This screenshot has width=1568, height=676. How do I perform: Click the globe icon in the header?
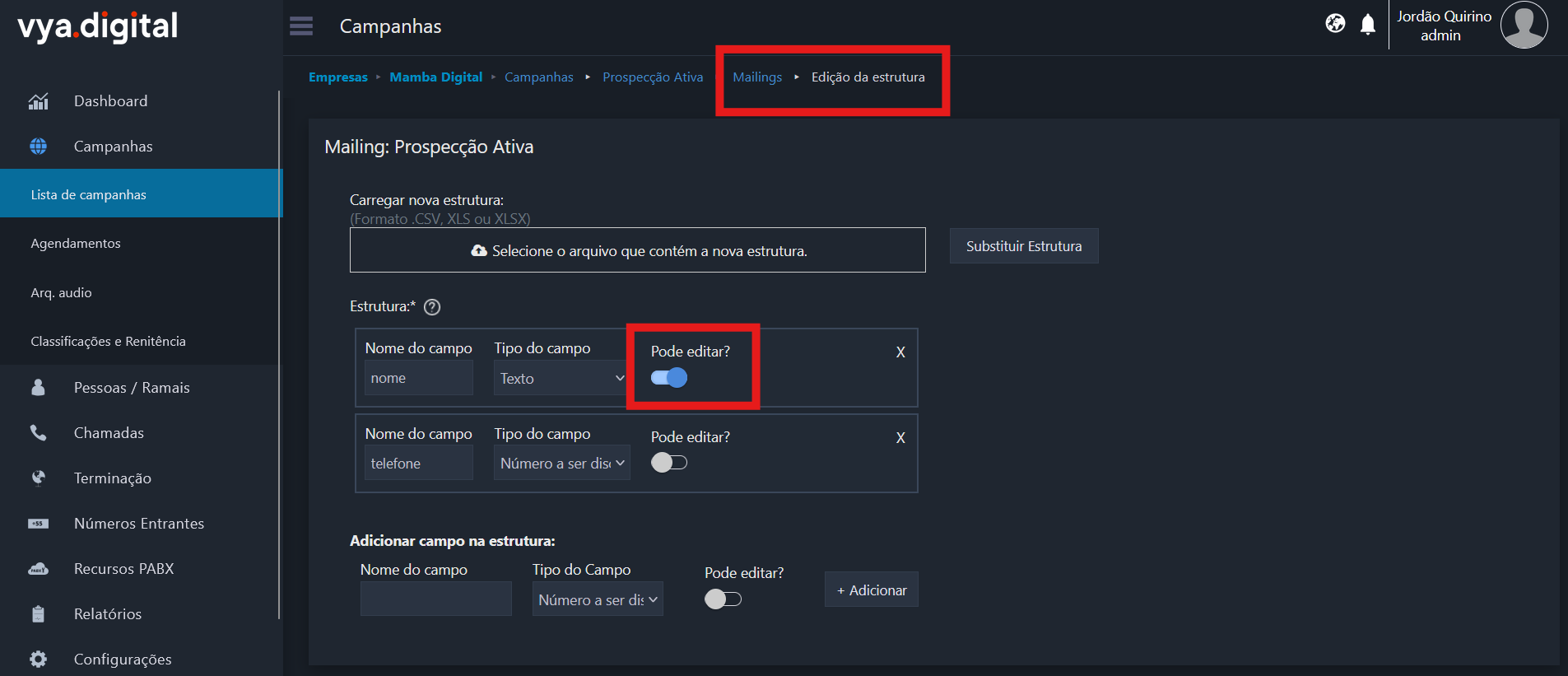(x=1335, y=24)
